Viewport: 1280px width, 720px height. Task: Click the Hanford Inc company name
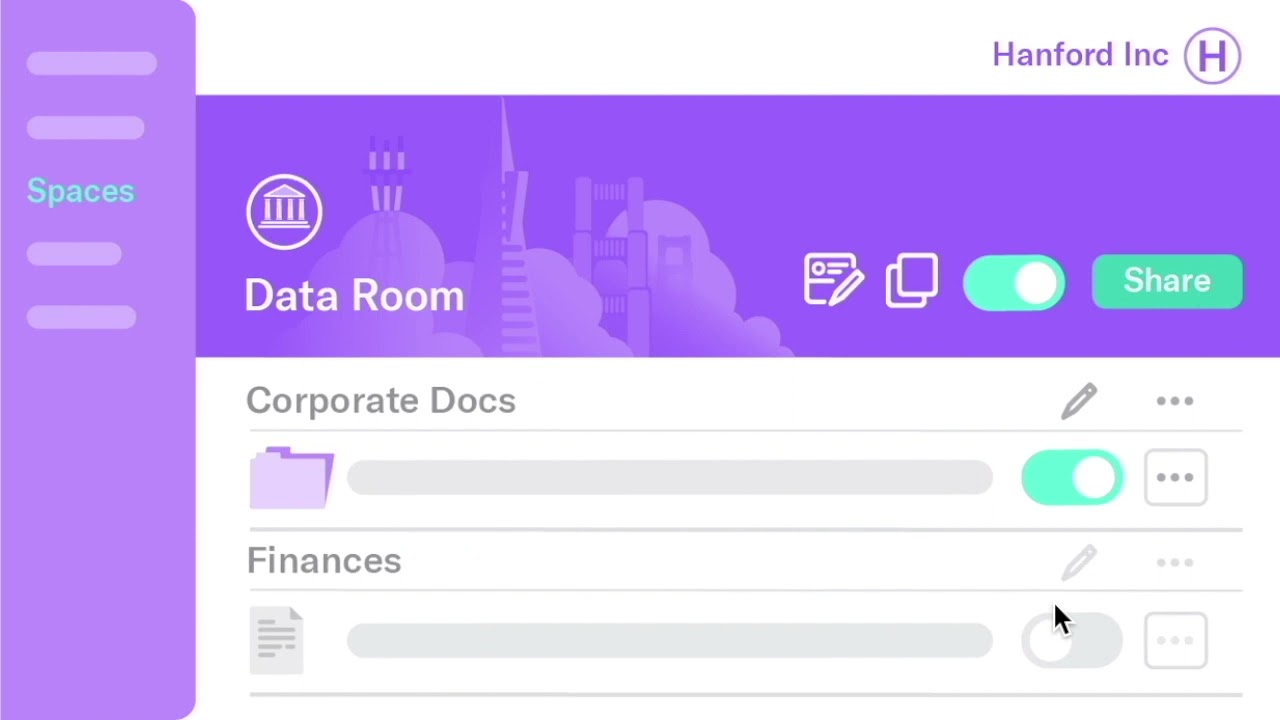[1080, 55]
